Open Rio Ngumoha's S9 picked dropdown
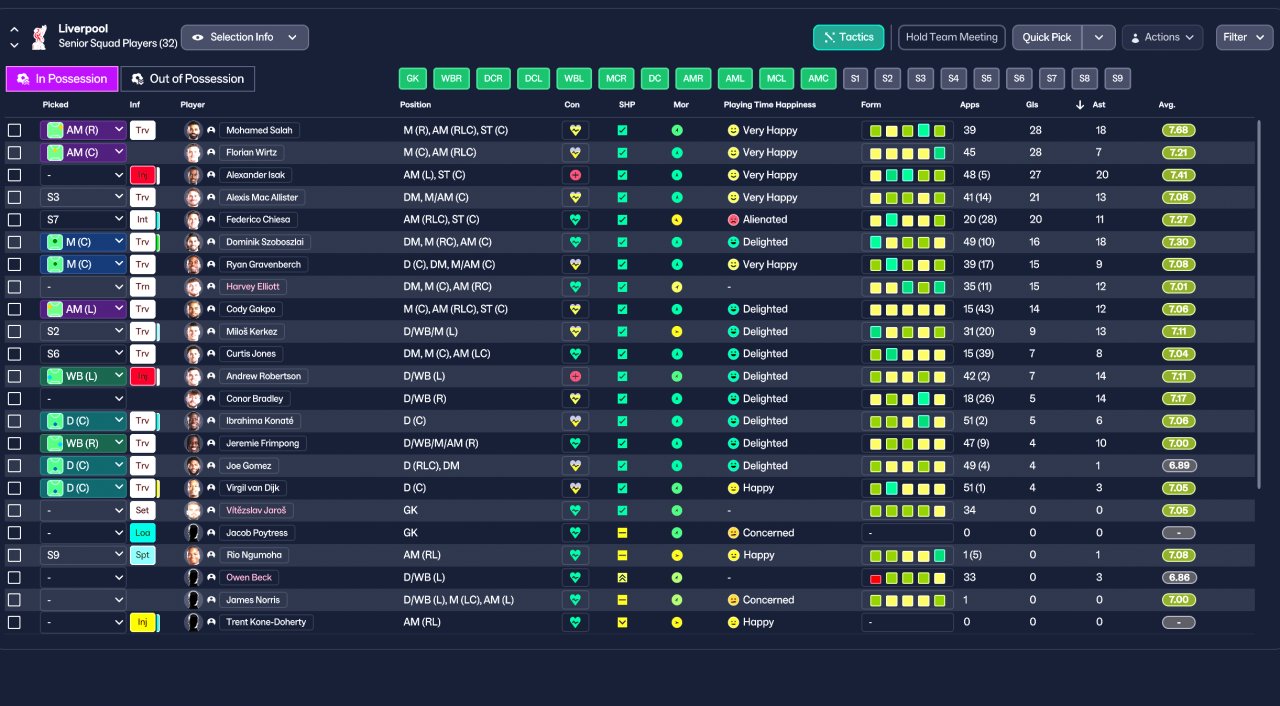The height and width of the screenshot is (706, 1280). coord(83,555)
